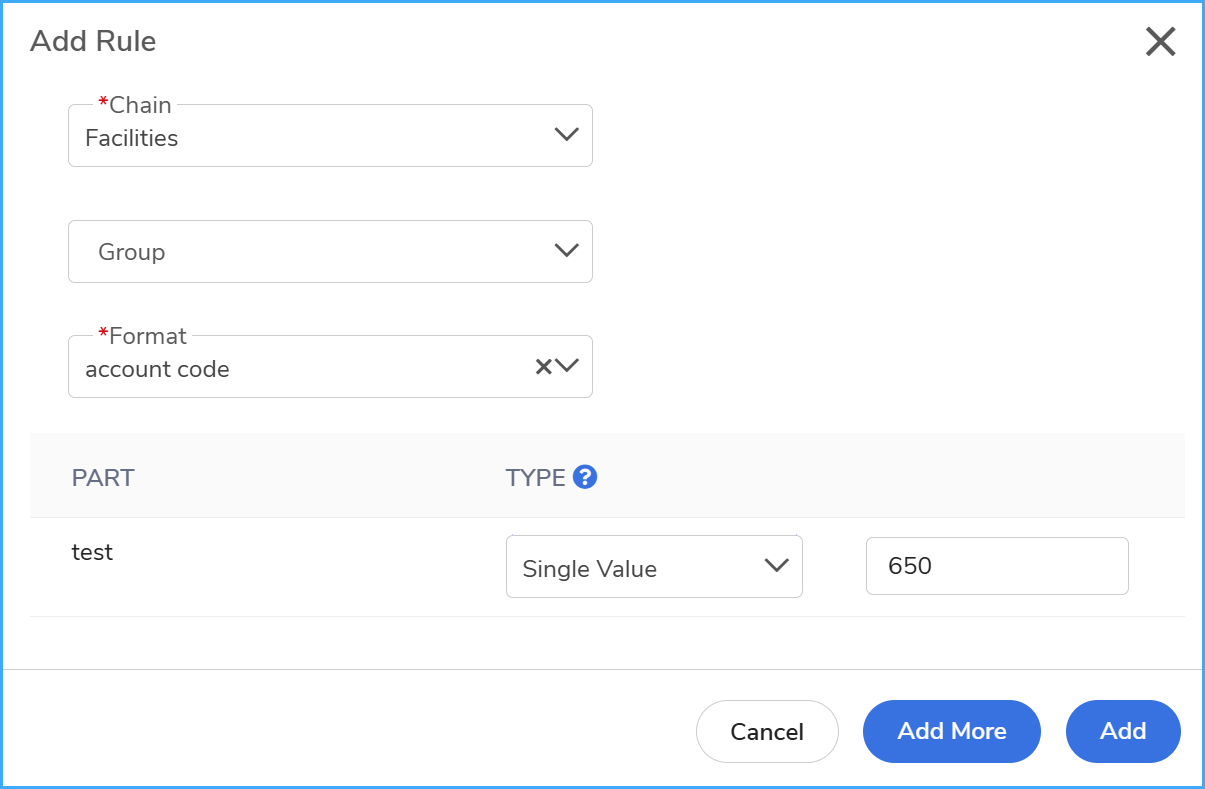
Task: Open the Chain field showing Facilities
Action: pyautogui.click(x=300, y=138)
